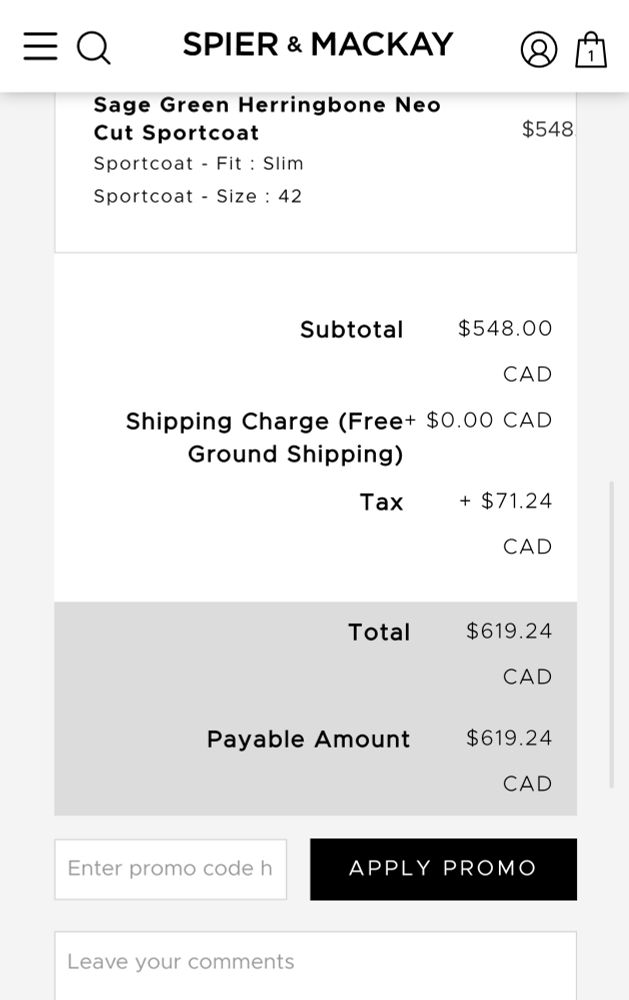This screenshot has height=1000, width=629.
Task: Click the Sportcoat Fit Slim detail
Action: pos(198,164)
